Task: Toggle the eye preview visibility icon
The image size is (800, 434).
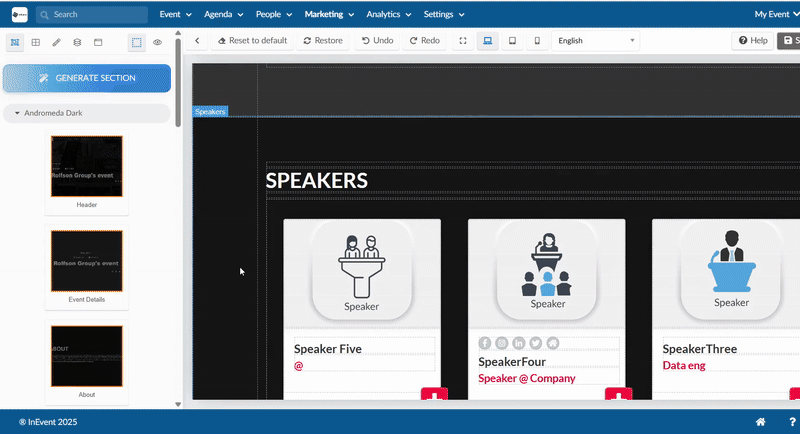Action: pyautogui.click(x=157, y=43)
